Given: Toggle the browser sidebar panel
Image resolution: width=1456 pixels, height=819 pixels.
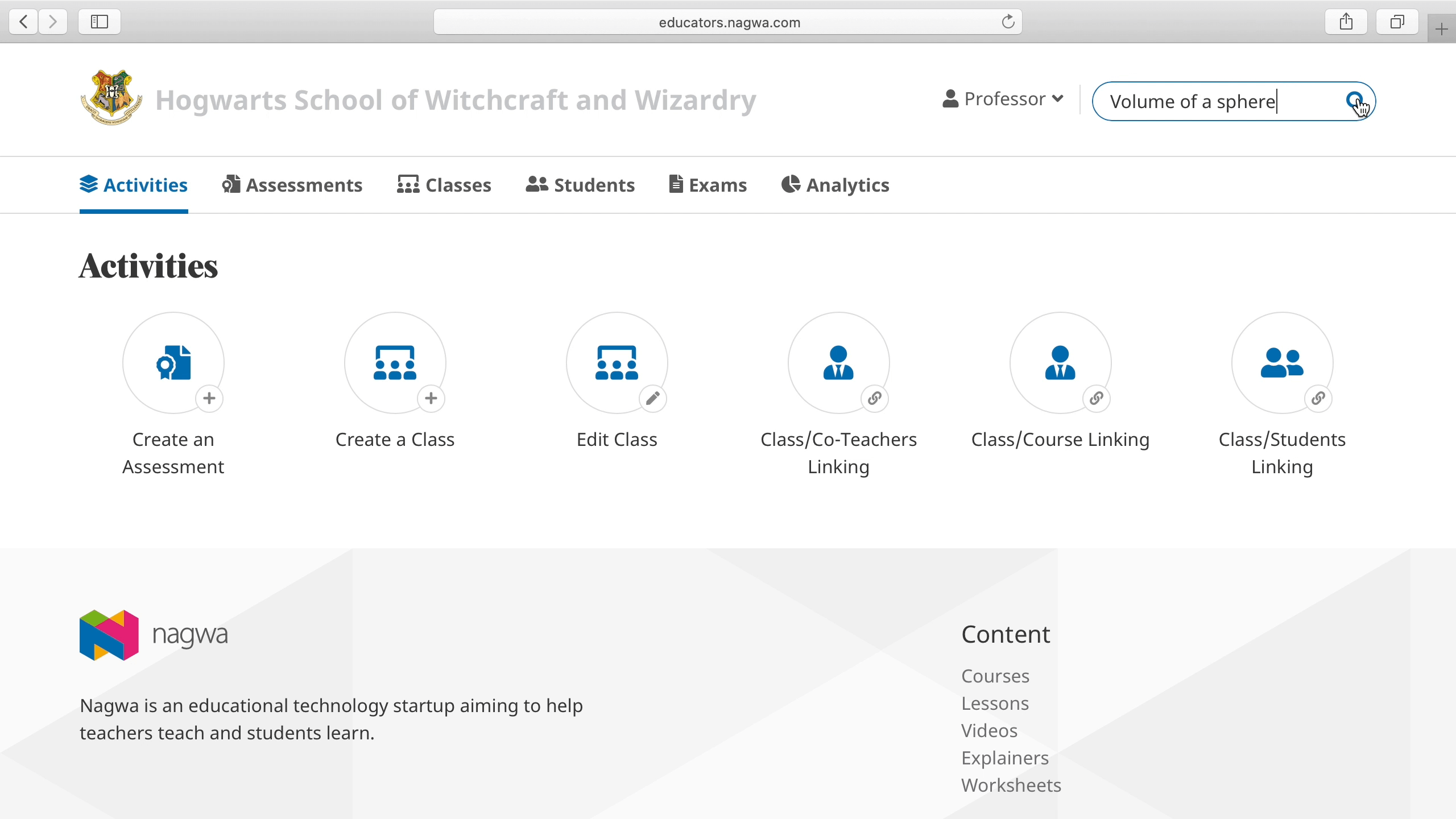Looking at the screenshot, I should pyautogui.click(x=98, y=22).
